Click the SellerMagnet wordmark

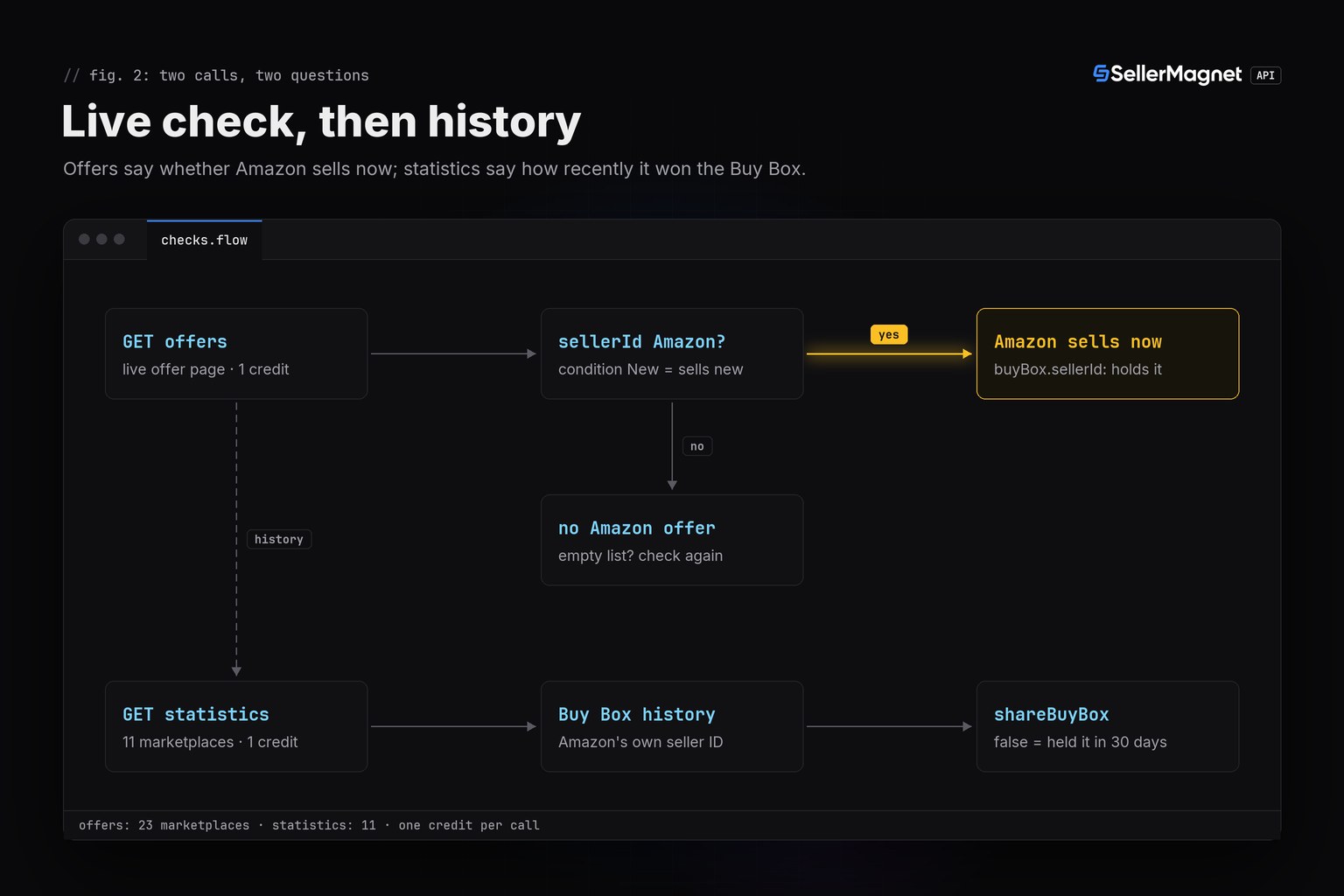(1176, 74)
